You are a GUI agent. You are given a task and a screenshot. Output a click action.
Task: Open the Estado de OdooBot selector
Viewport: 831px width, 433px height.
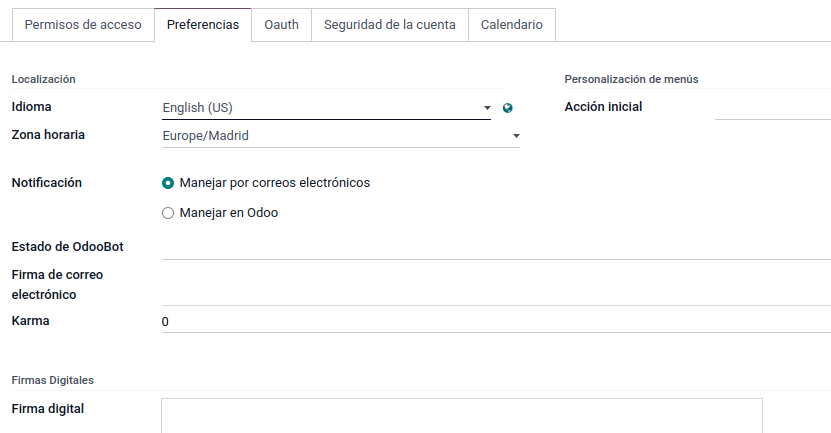tap(496, 248)
